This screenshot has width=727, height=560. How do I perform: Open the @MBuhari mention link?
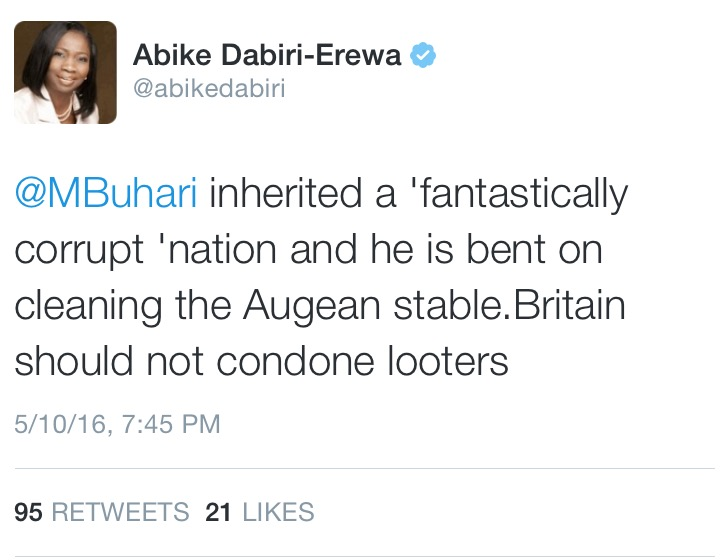pyautogui.click(x=106, y=193)
